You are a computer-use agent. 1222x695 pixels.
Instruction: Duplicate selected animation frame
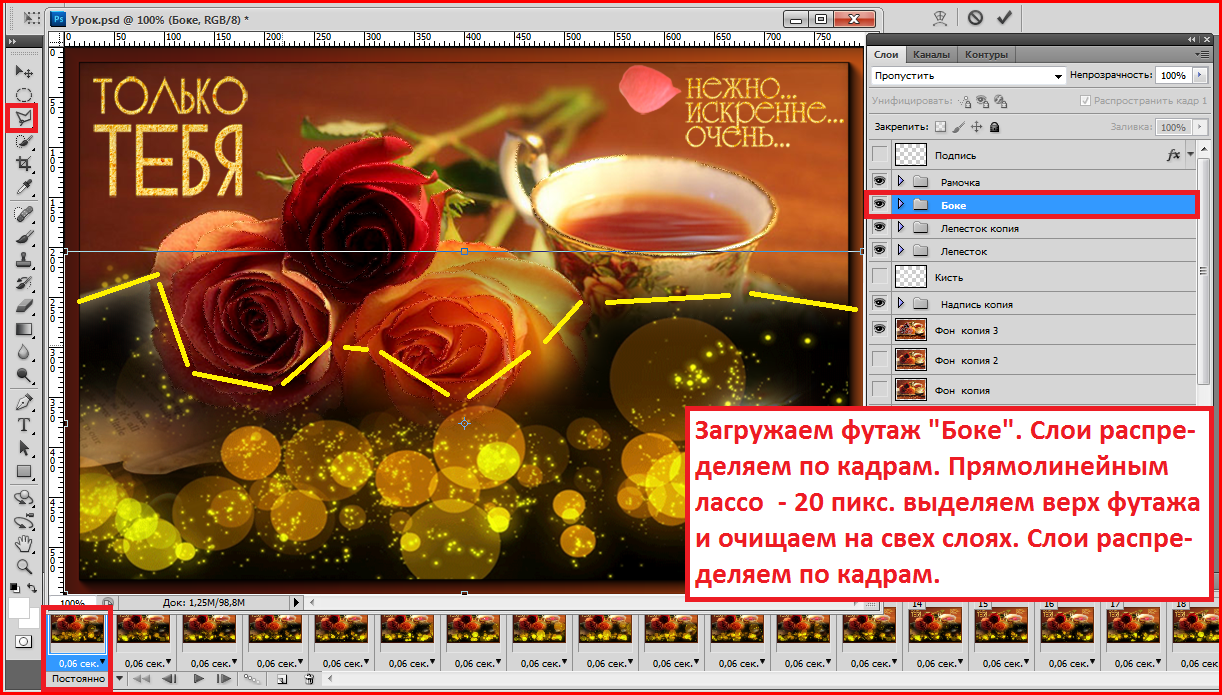coord(282,679)
